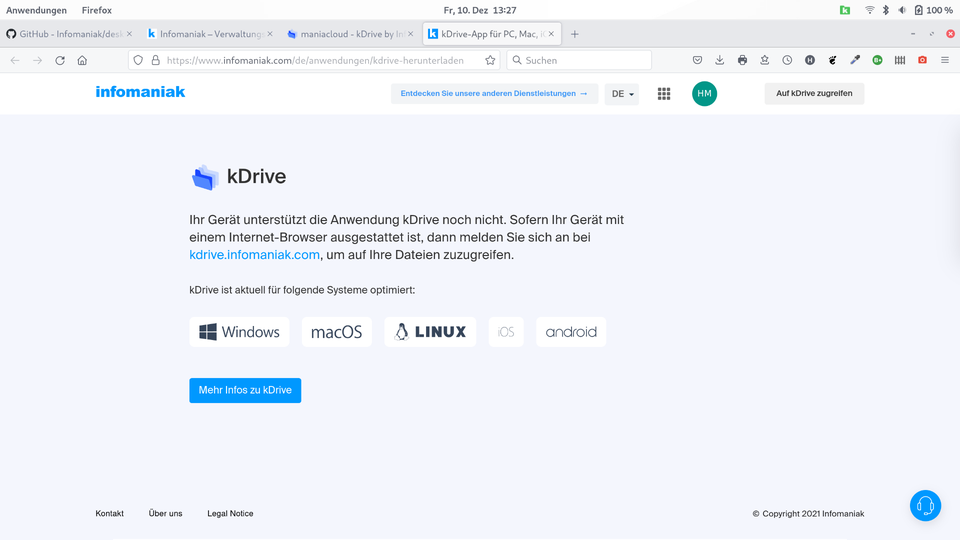Follow the kdrive.infomaniak.com link
Screen dimensions: 960x540
click(x=254, y=255)
